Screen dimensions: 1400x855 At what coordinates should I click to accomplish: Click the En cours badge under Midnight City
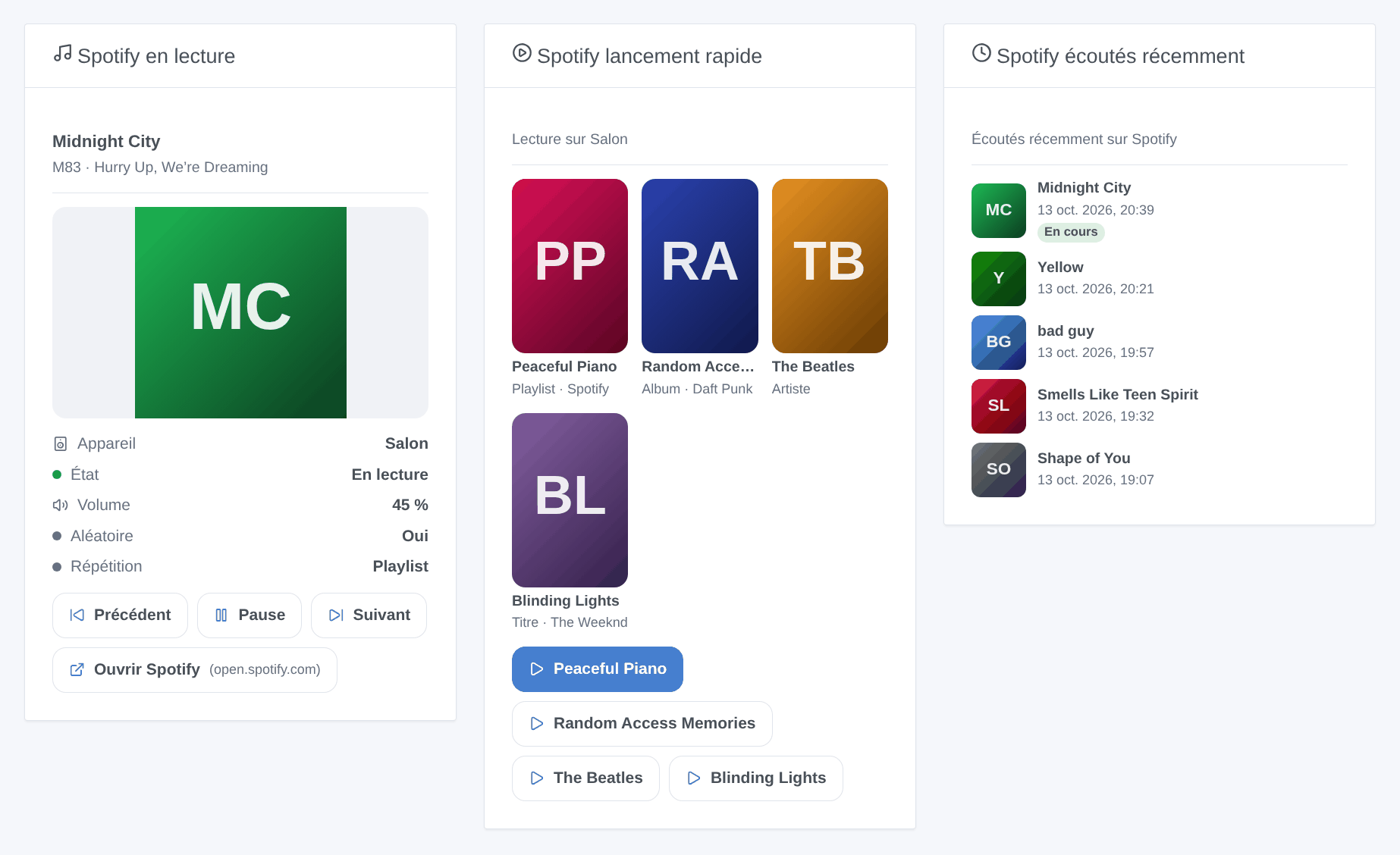coord(1071,232)
